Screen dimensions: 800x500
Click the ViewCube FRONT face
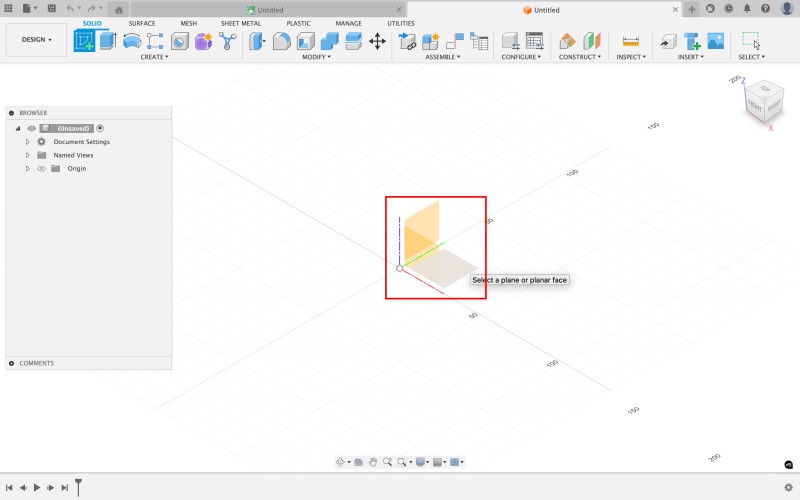[x=754, y=107]
